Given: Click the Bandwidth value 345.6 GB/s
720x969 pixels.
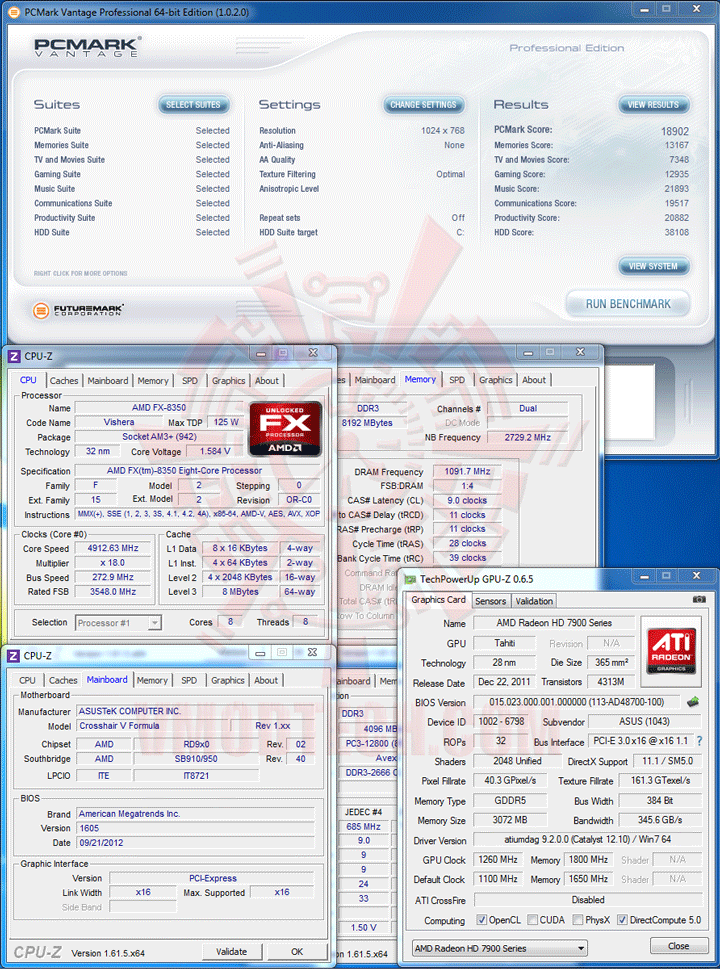Looking at the screenshot, I should pos(661,820).
